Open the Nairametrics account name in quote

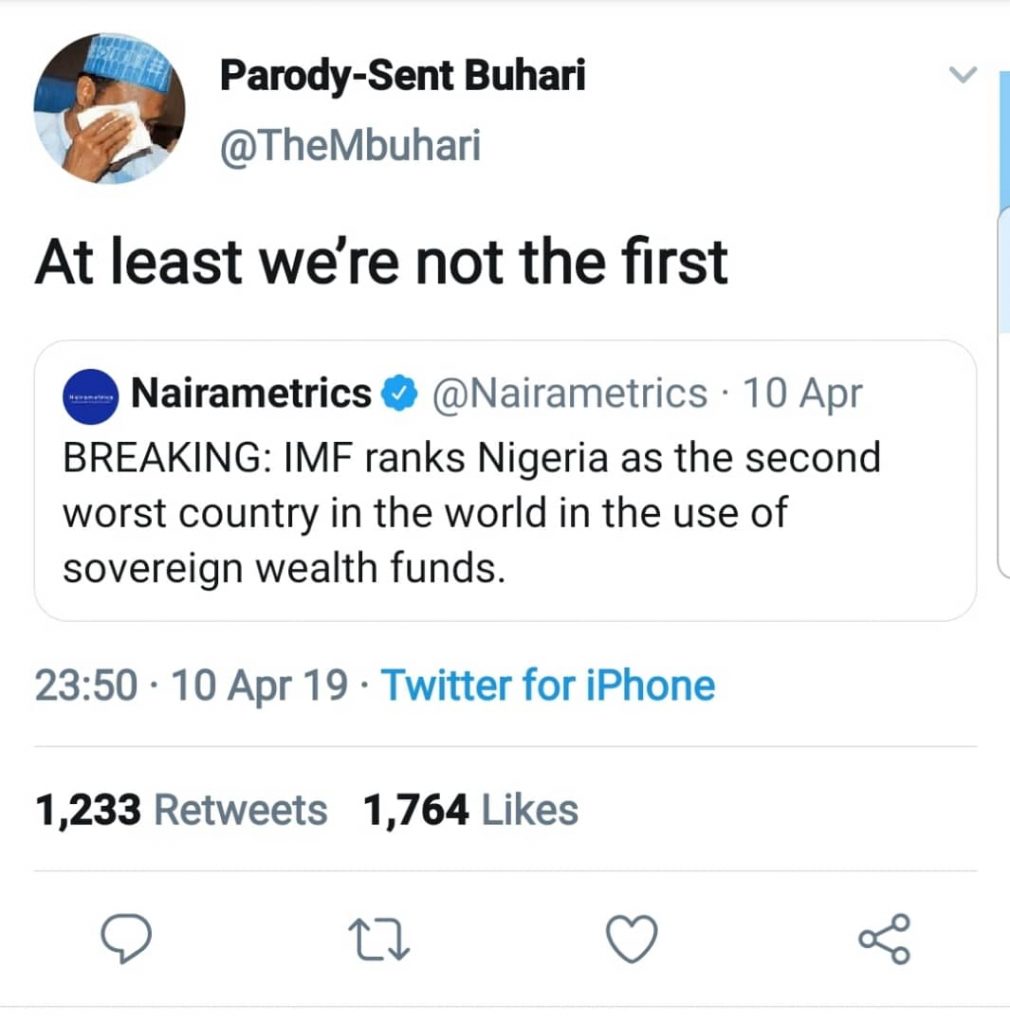tap(250, 394)
